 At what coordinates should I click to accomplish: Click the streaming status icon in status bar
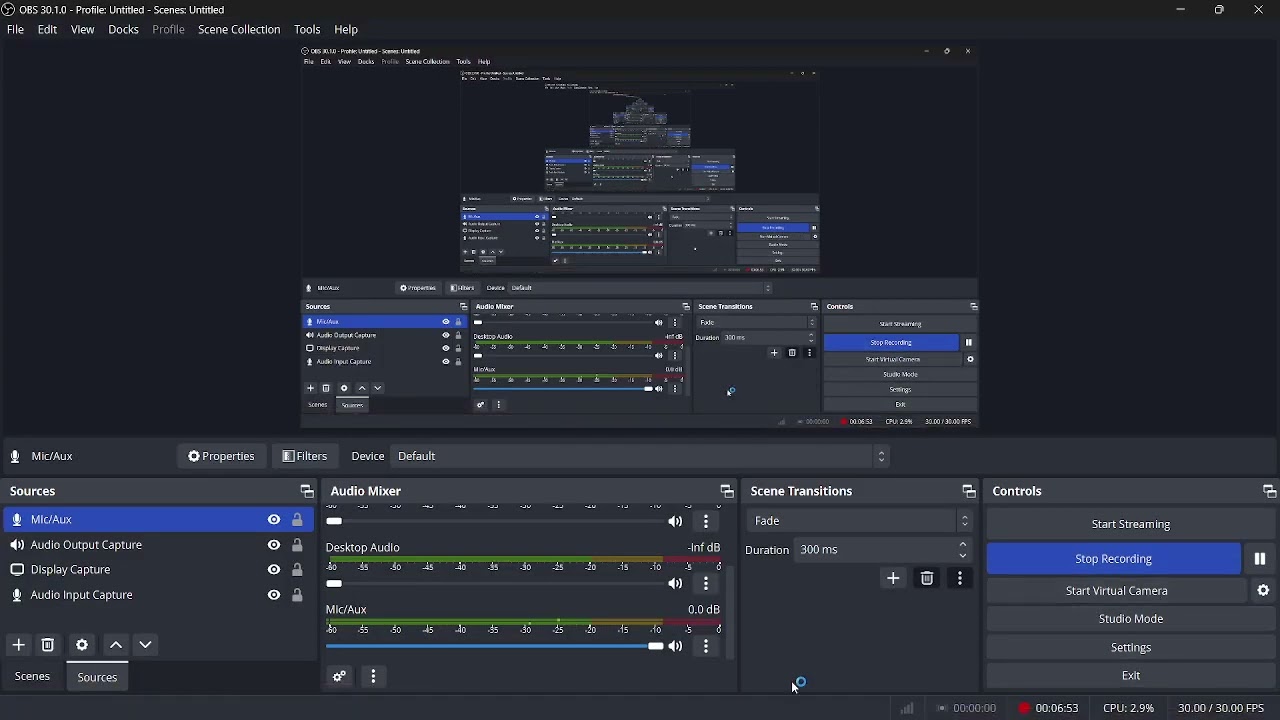[x=943, y=709]
